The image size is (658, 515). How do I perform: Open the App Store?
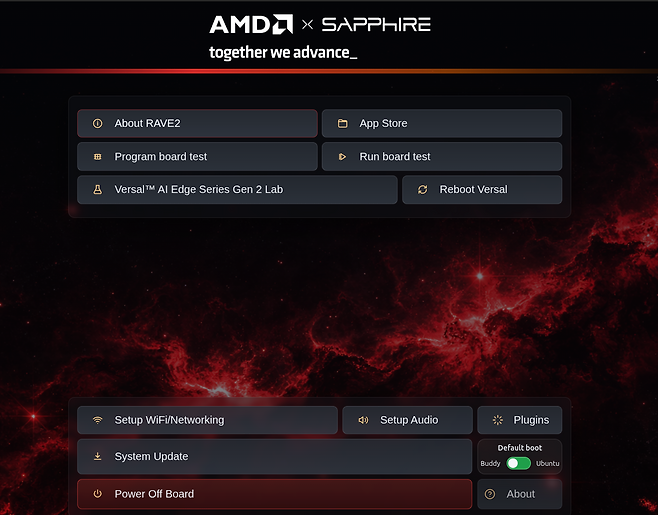[x=441, y=123]
